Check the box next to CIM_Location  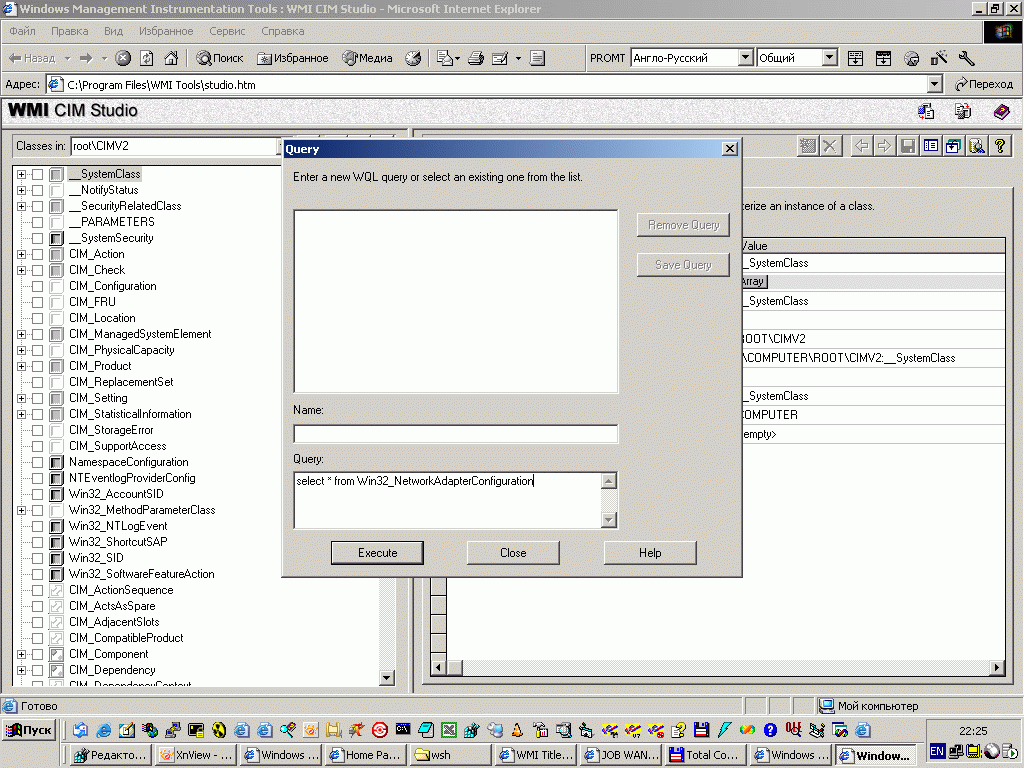tap(38, 319)
